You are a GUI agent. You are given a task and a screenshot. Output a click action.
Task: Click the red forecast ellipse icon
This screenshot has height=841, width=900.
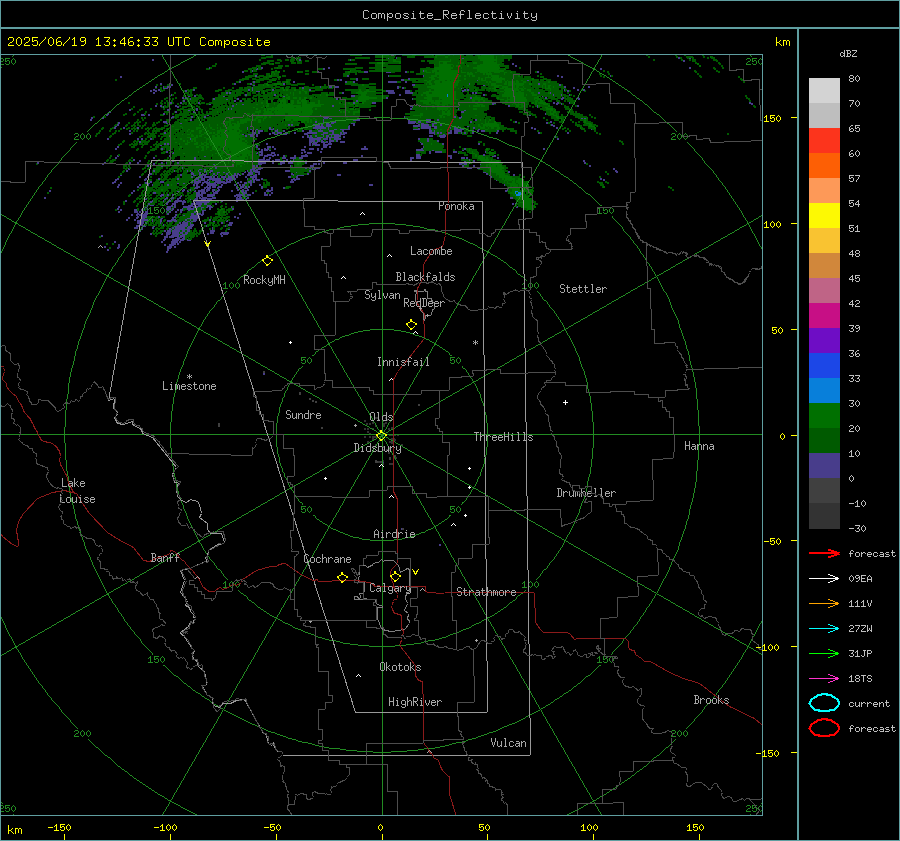point(824,728)
